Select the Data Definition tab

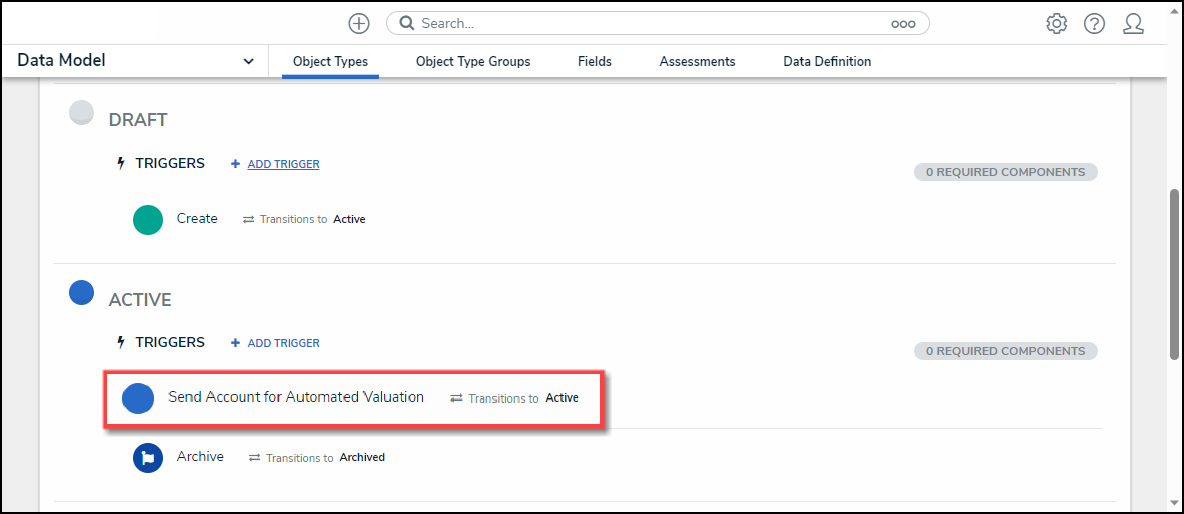(x=827, y=62)
